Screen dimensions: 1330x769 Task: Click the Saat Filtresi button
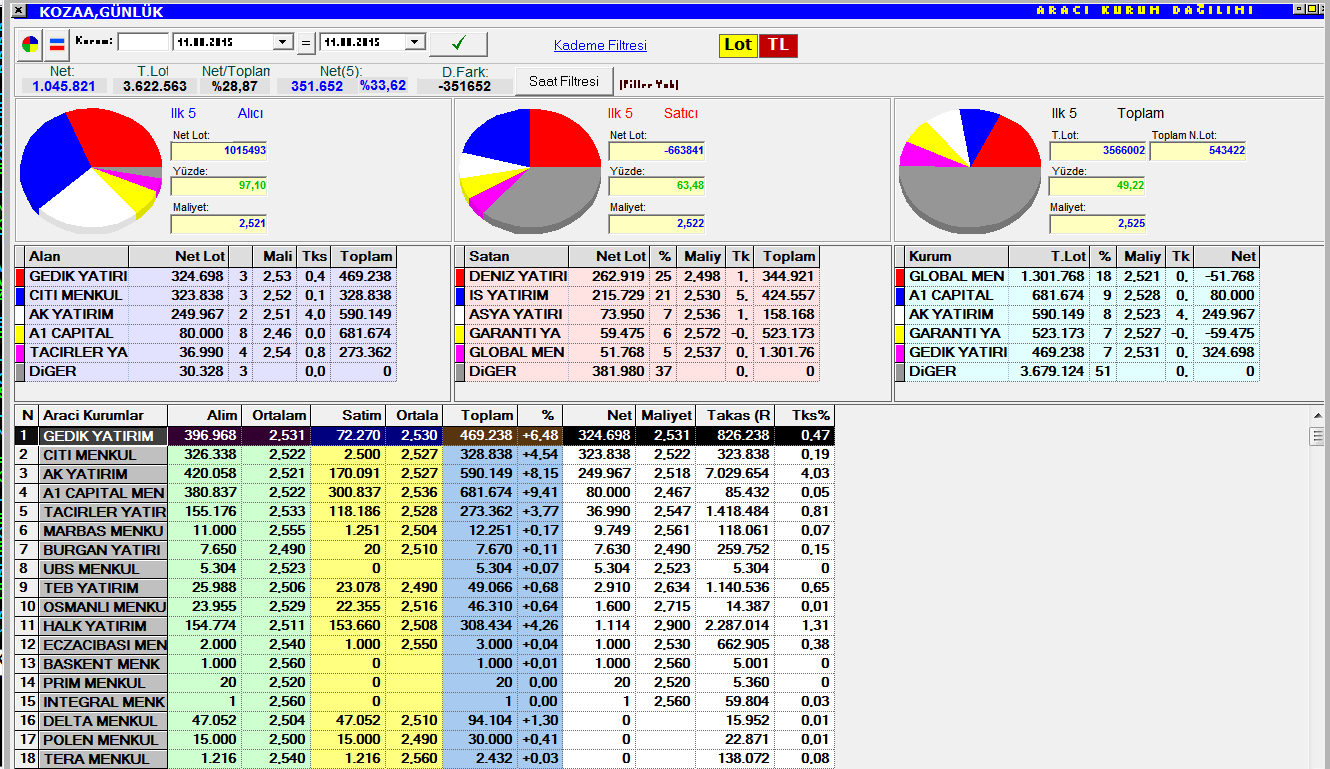(x=563, y=82)
